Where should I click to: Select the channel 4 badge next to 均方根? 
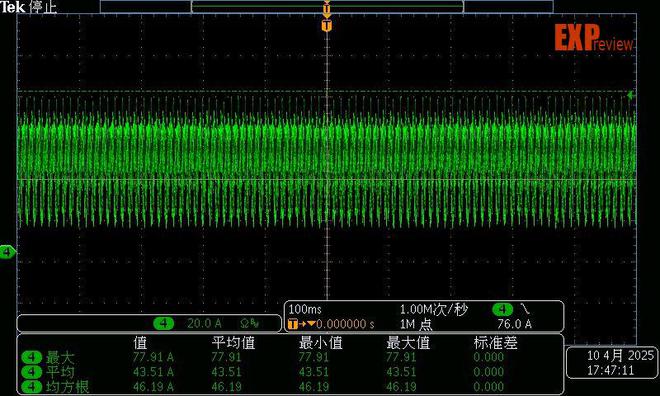pyautogui.click(x=31, y=387)
